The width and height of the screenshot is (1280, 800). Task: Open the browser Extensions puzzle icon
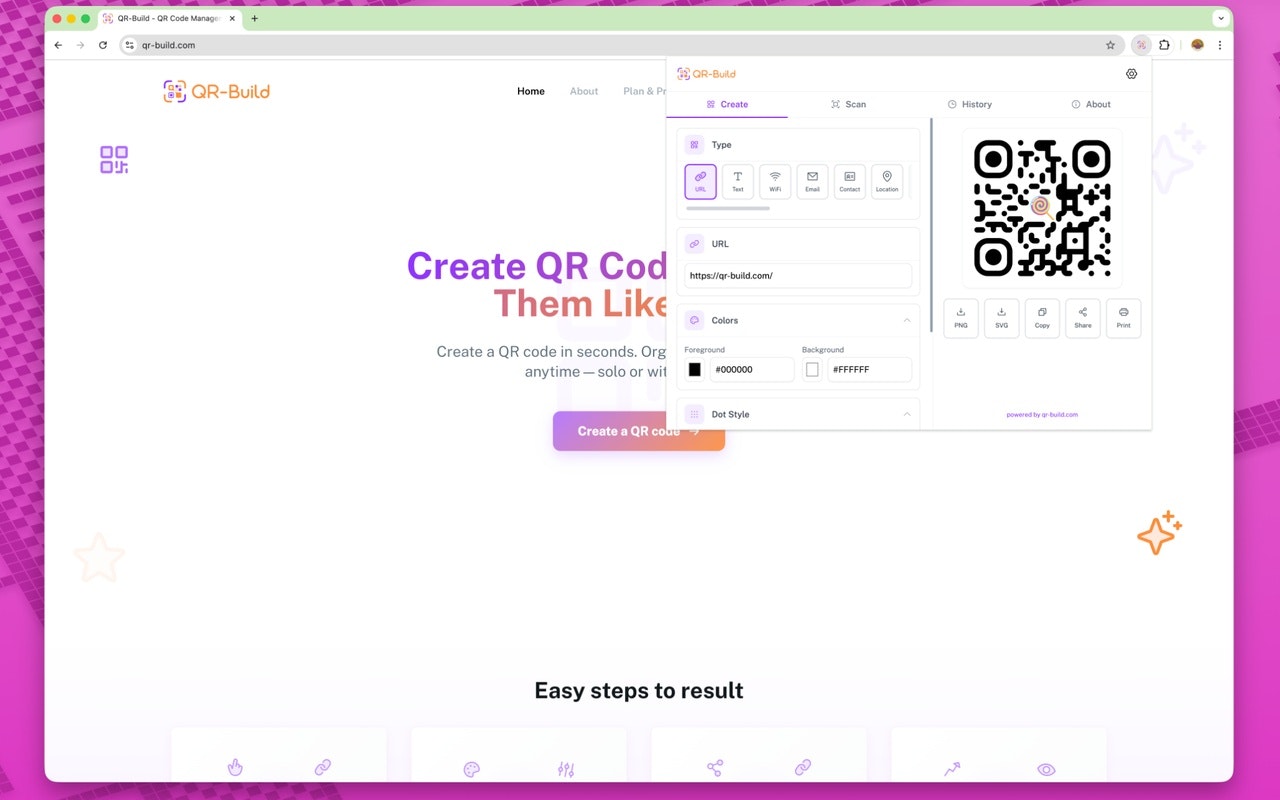click(1165, 45)
